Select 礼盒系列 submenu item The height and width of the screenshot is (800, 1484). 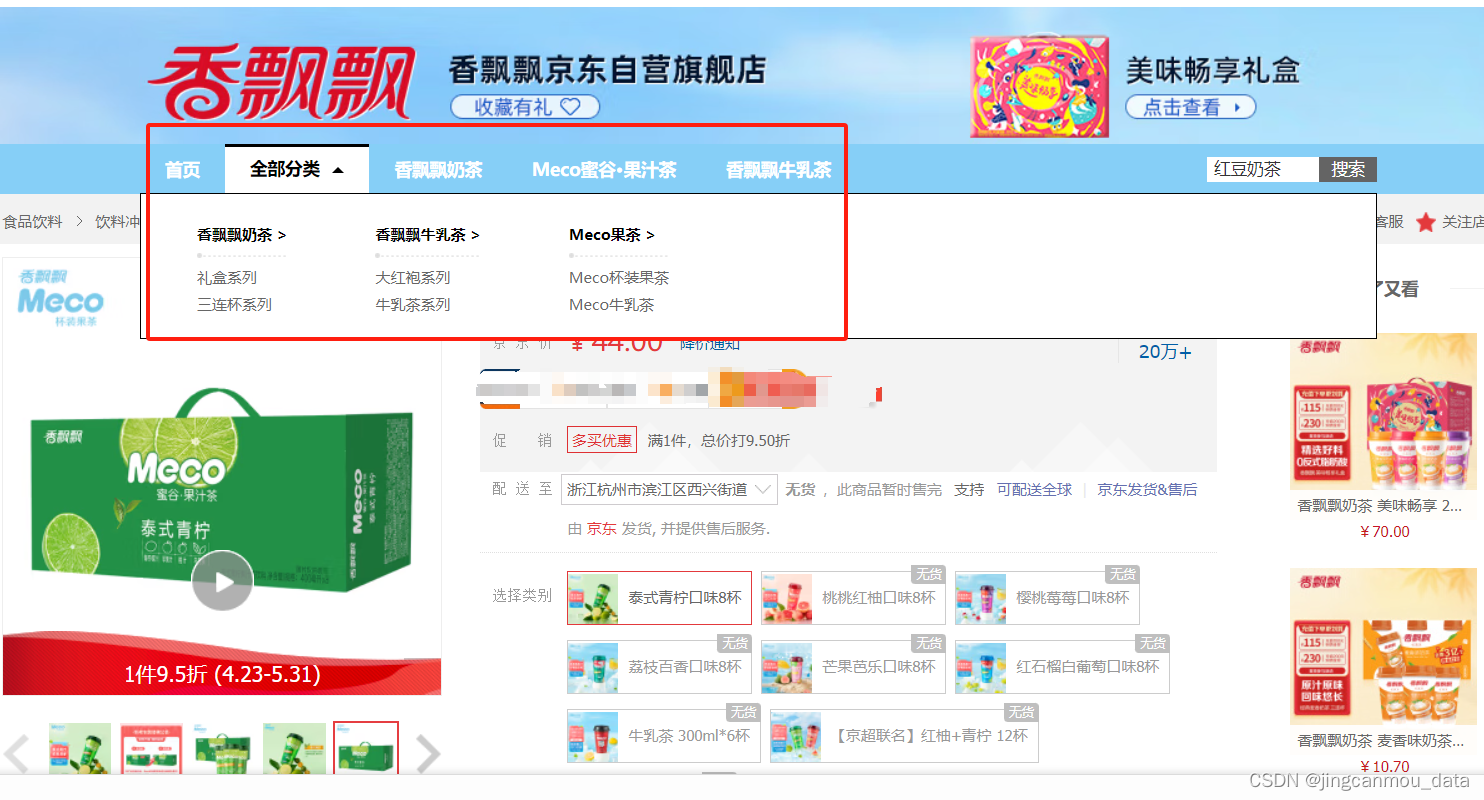[x=227, y=278]
